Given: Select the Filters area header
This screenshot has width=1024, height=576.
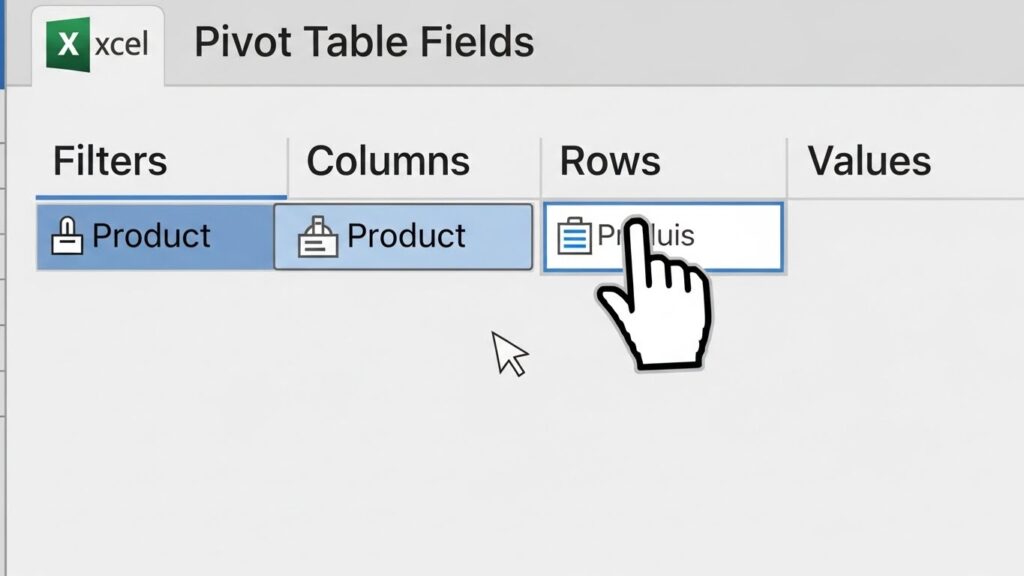Looking at the screenshot, I should pyautogui.click(x=110, y=161).
